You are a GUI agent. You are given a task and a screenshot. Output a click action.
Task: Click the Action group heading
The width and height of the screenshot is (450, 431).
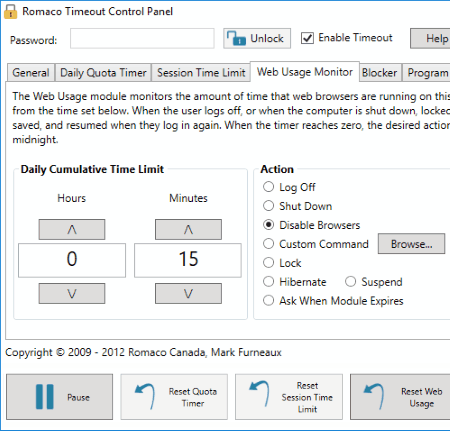(x=277, y=169)
